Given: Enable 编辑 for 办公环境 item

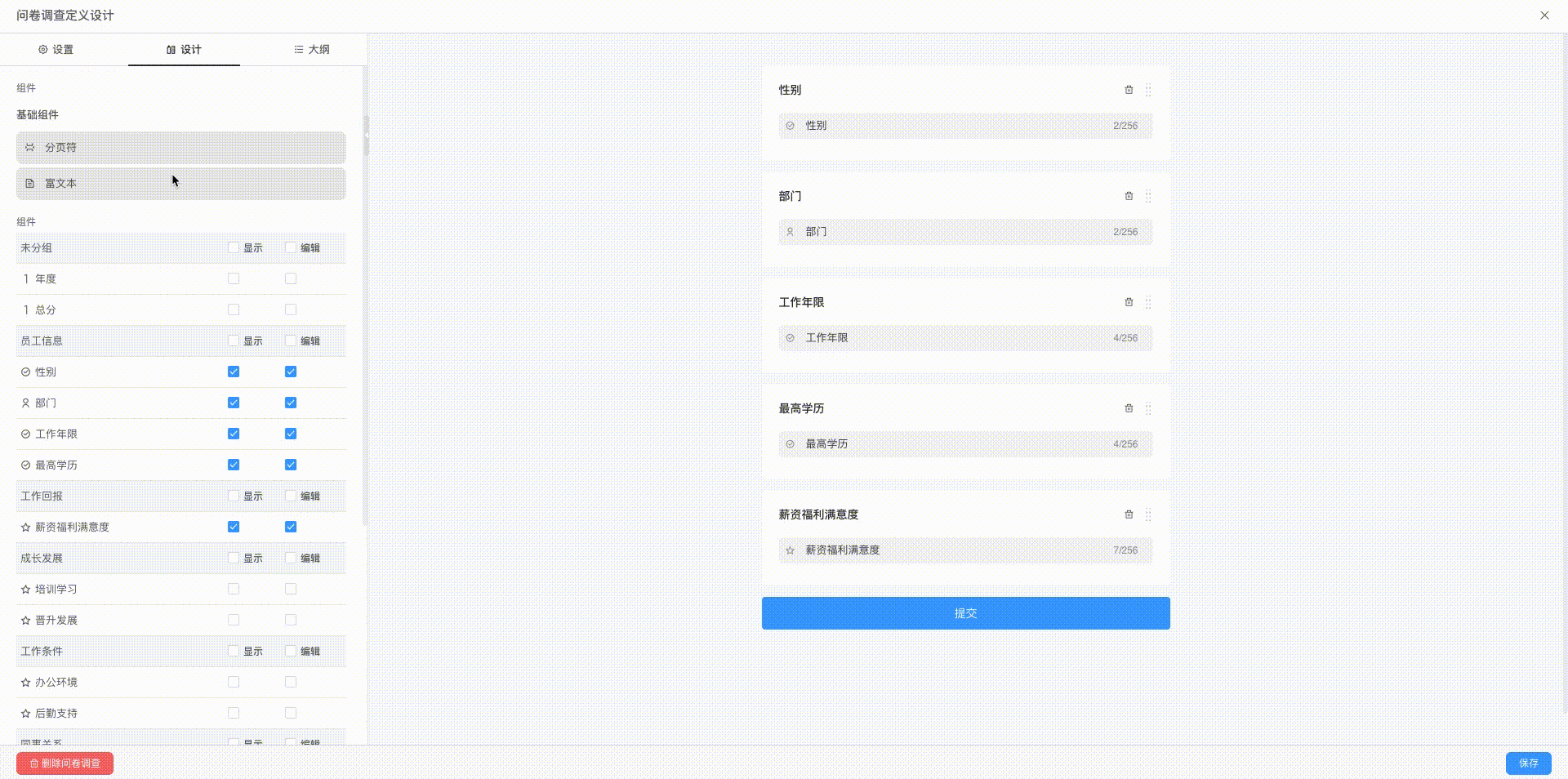Looking at the screenshot, I should pyautogui.click(x=290, y=682).
